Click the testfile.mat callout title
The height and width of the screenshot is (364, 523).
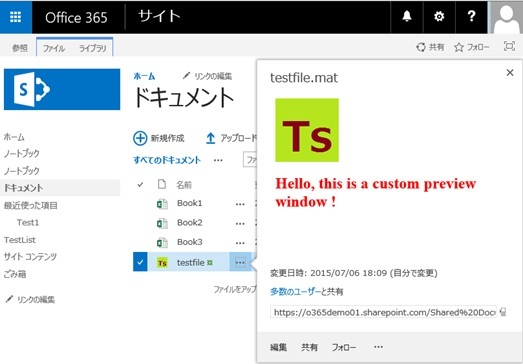[304, 78]
